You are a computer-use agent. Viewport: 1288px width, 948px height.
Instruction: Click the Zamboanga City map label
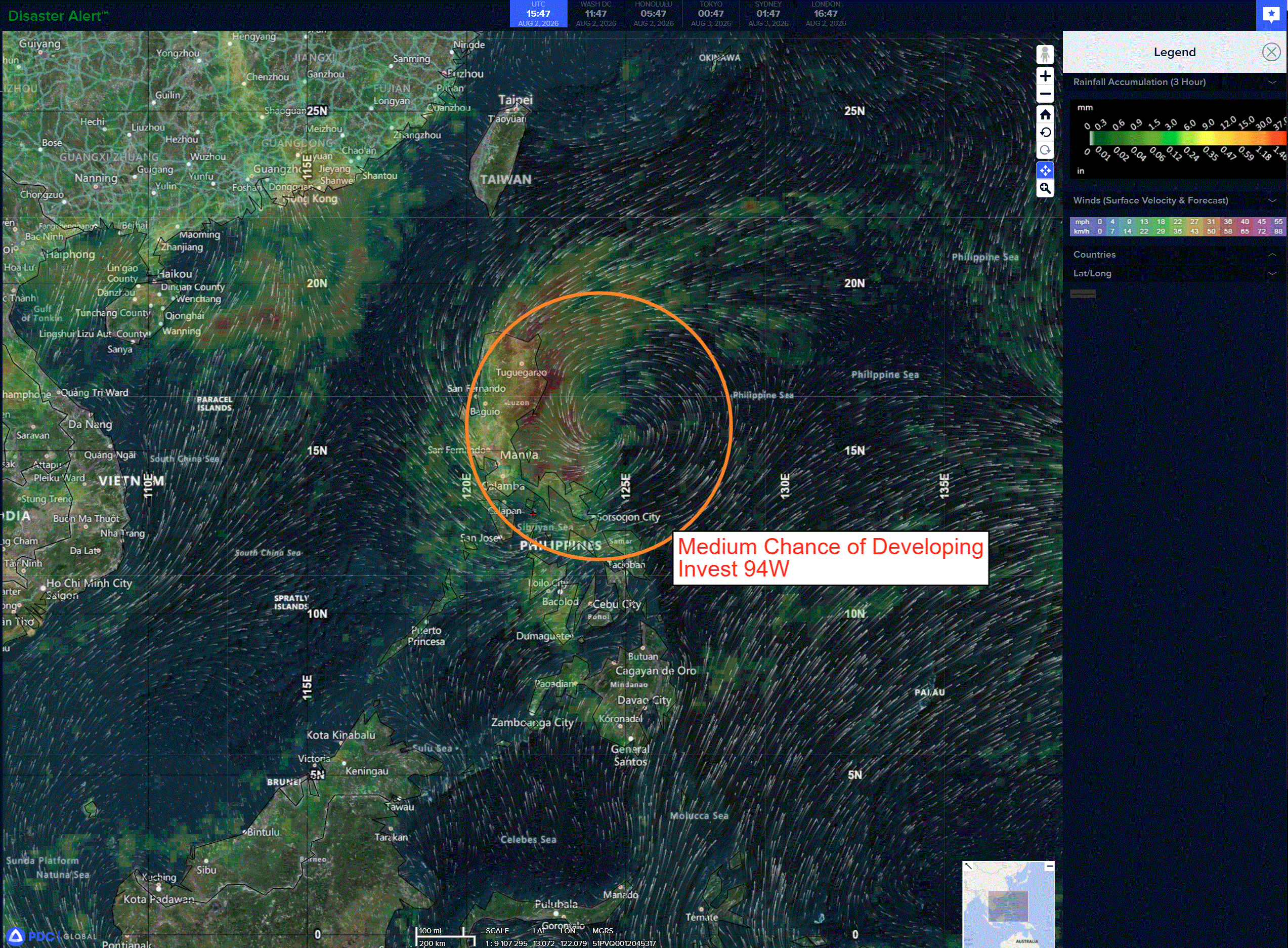pyautogui.click(x=532, y=722)
